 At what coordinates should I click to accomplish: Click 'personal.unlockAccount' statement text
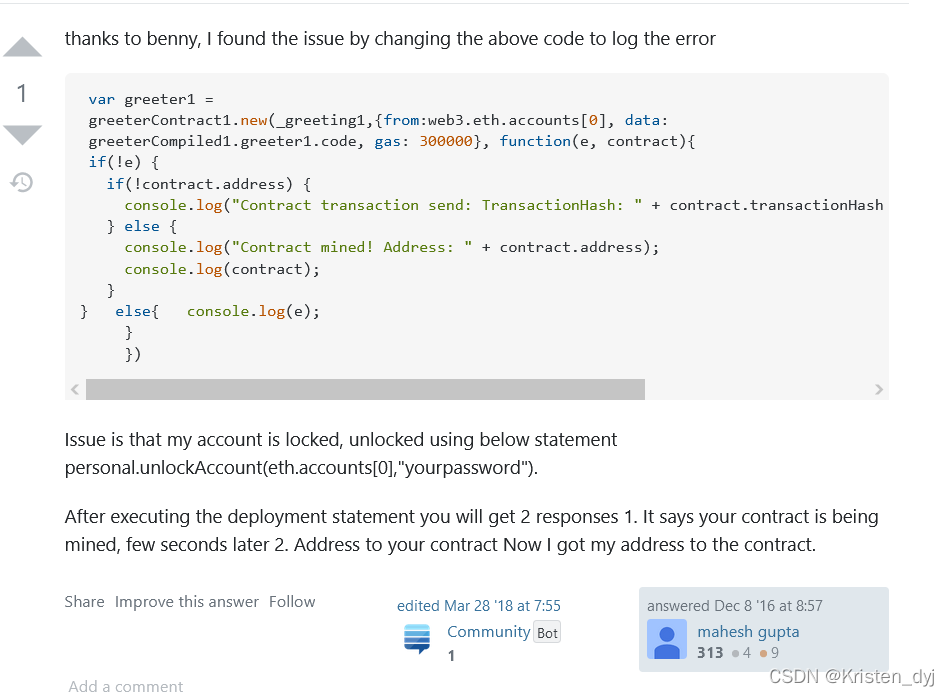301,468
